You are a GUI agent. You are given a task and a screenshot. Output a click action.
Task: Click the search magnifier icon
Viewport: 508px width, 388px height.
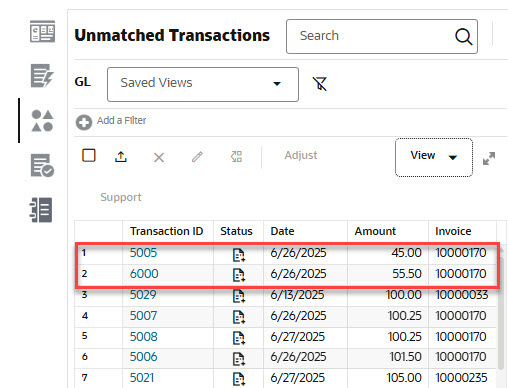click(x=464, y=36)
